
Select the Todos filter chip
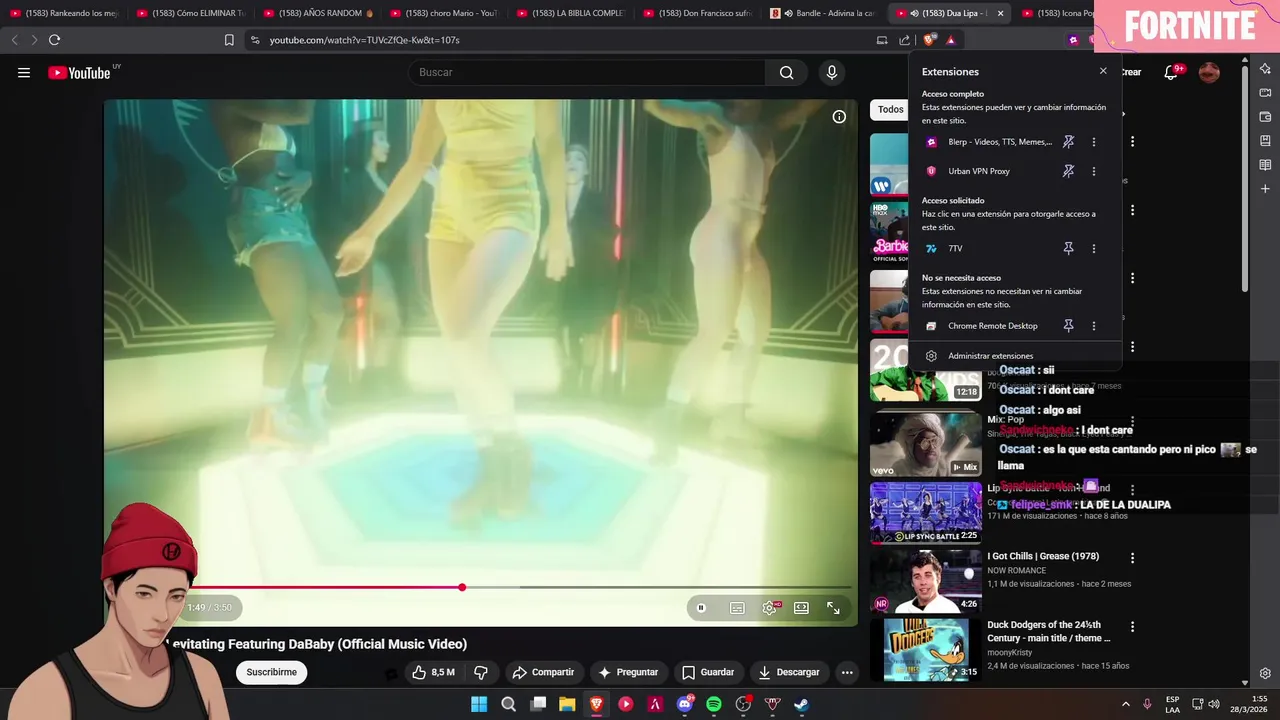(890, 109)
